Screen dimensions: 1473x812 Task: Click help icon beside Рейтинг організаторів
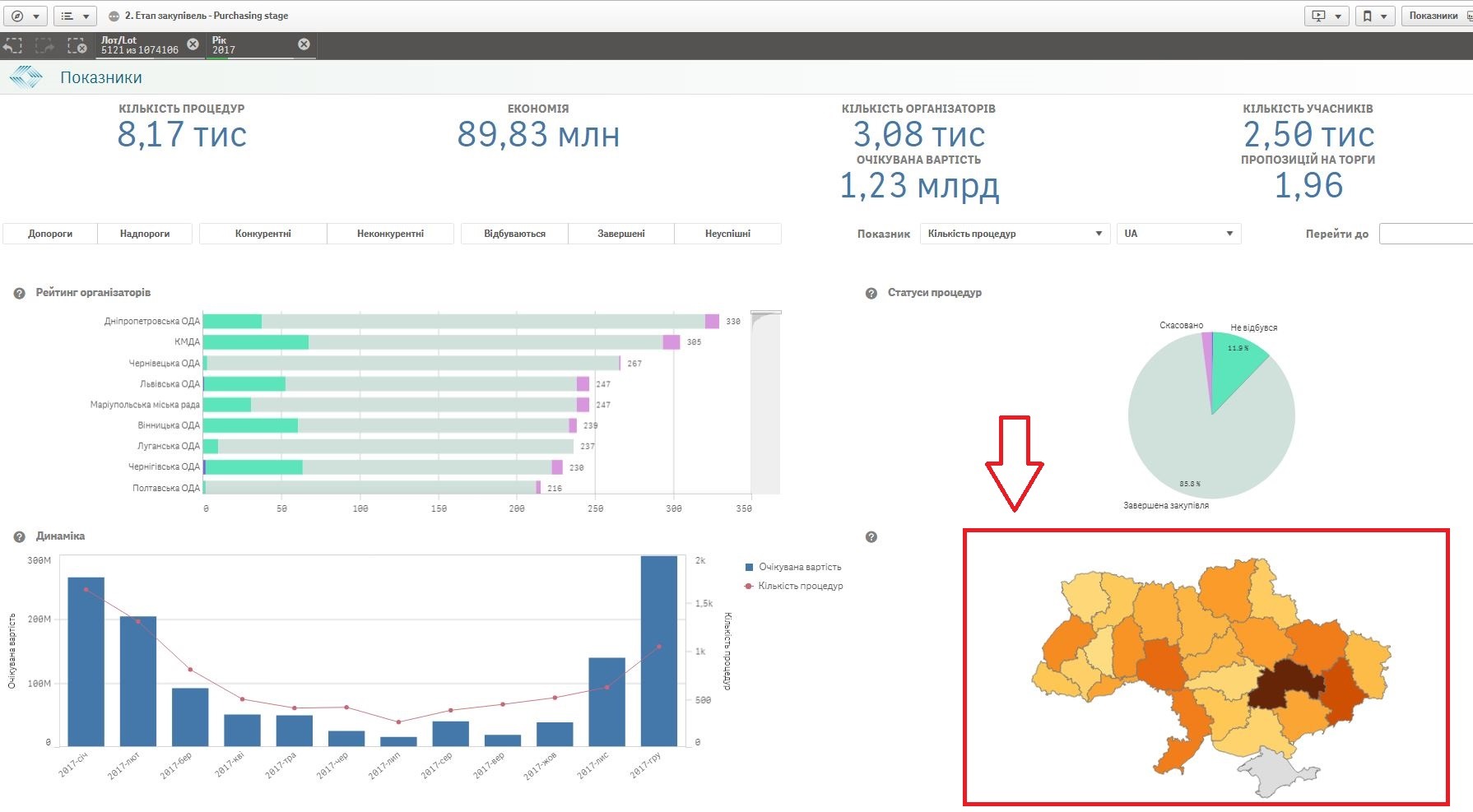19,294
